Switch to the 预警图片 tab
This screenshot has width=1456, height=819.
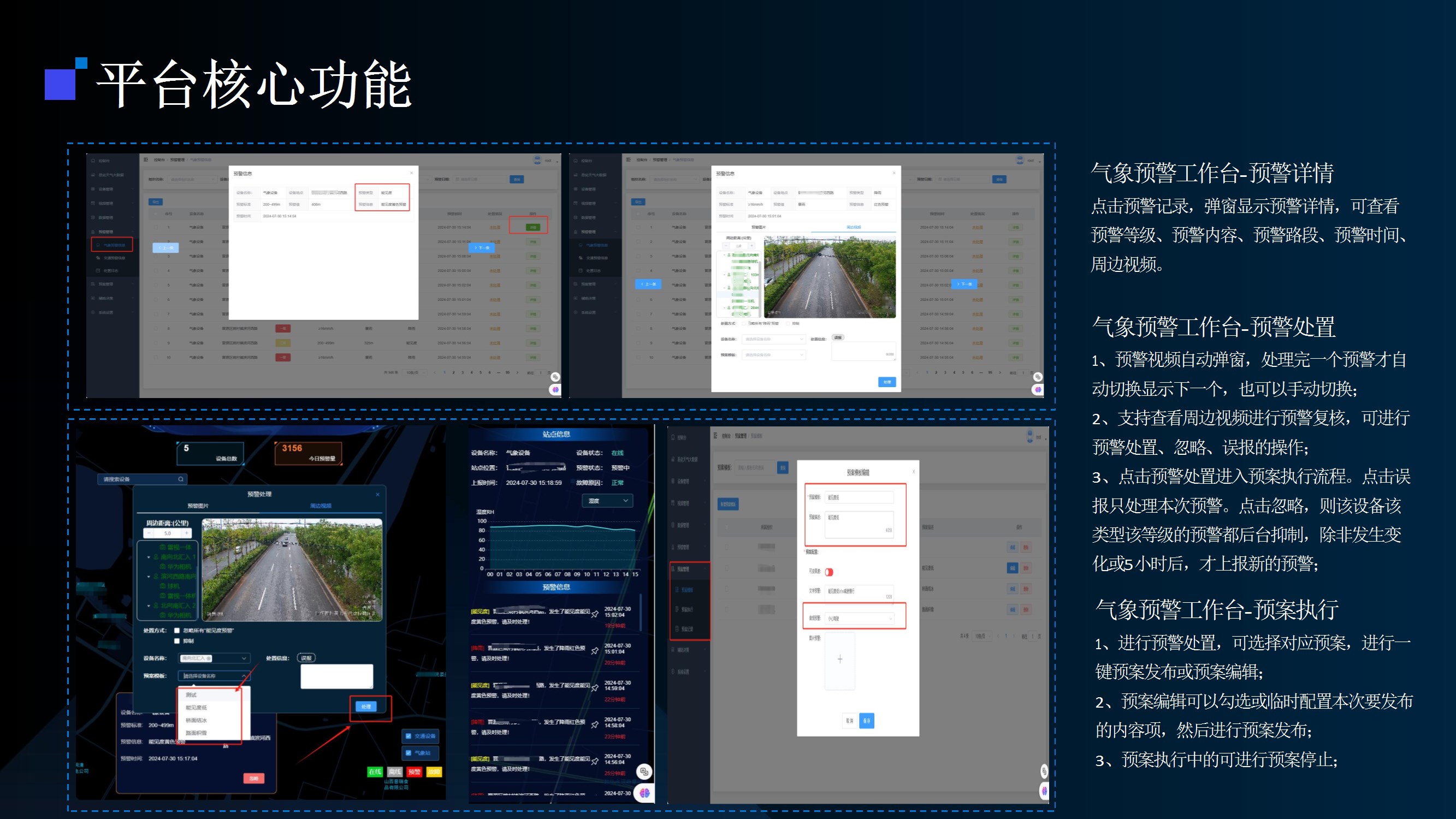(x=198, y=506)
